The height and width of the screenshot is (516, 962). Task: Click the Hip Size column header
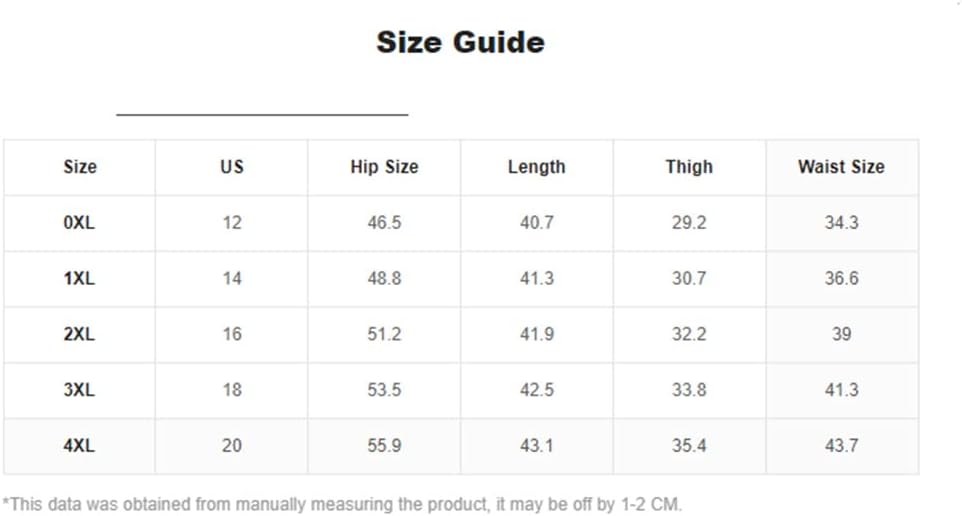coord(384,167)
